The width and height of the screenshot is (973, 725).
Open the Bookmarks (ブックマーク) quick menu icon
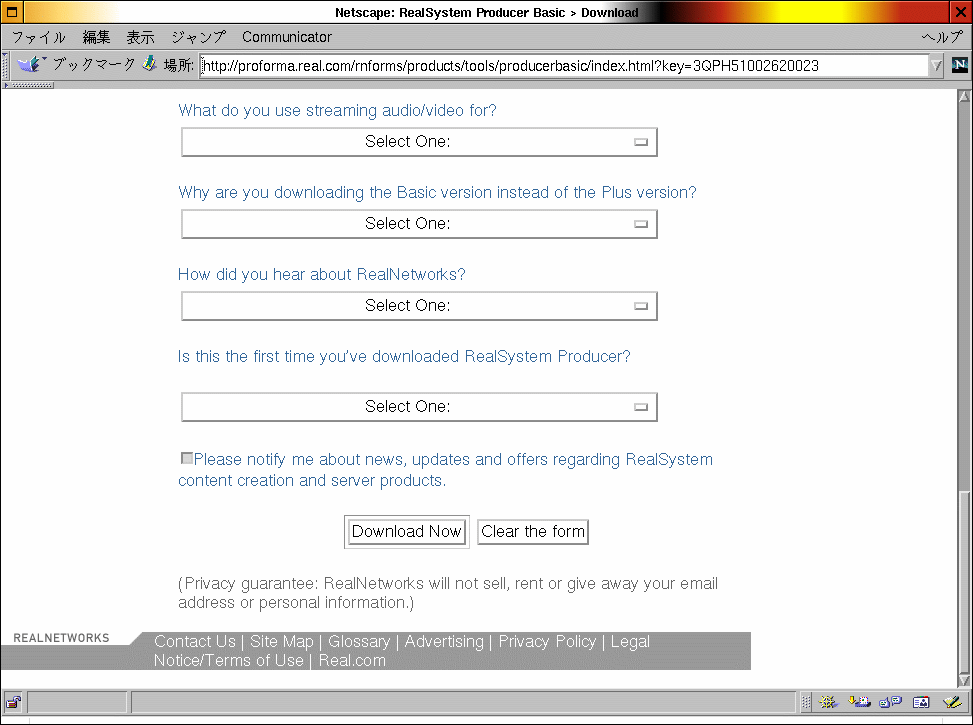(x=31, y=64)
